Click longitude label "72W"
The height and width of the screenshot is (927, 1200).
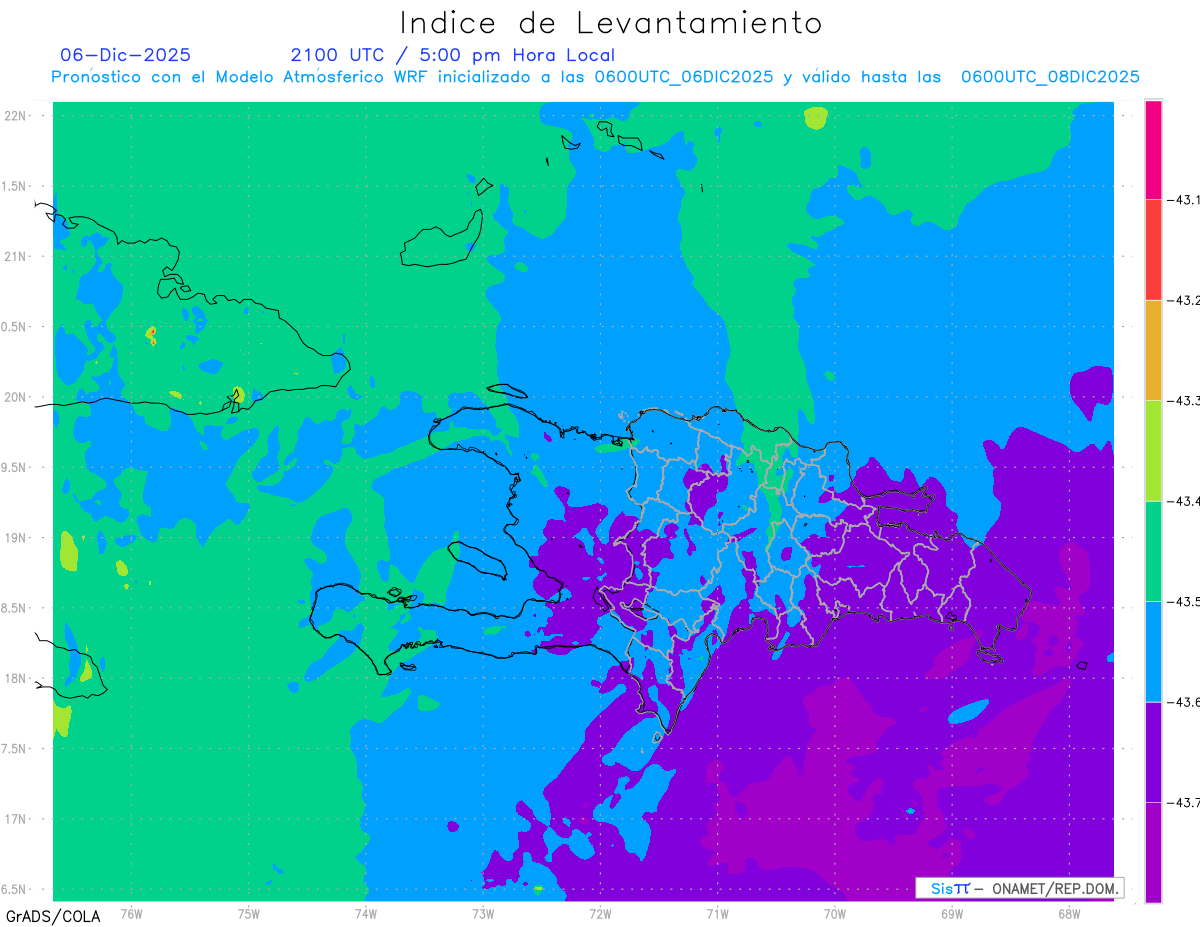click(600, 913)
